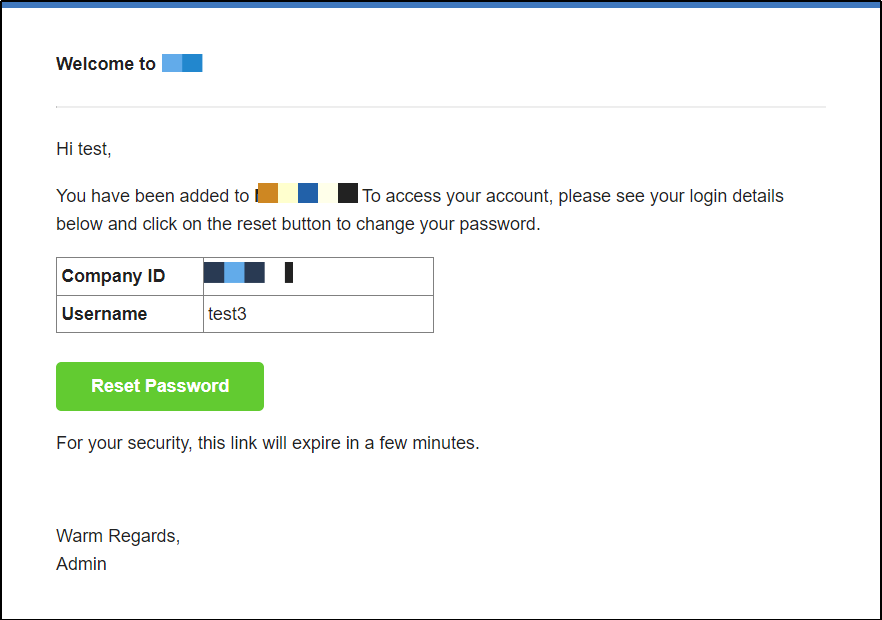Click the Warm Regards closing line
882x620 pixels.
coord(118,536)
